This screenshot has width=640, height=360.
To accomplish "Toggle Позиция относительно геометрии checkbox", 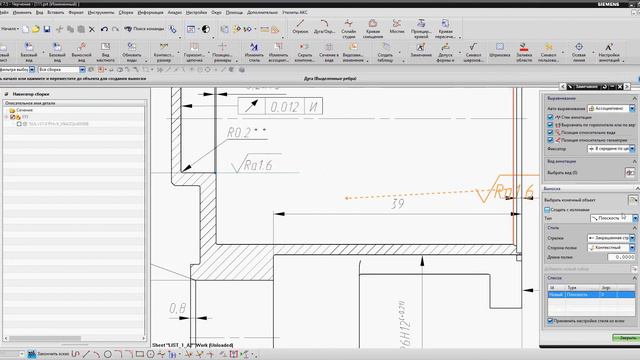I will 550,140.
